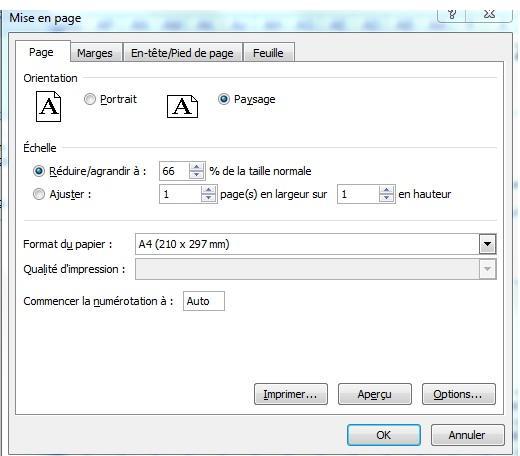Expand the Qualité d'impression dropdown arrow
520x456 pixels.
(x=487, y=269)
